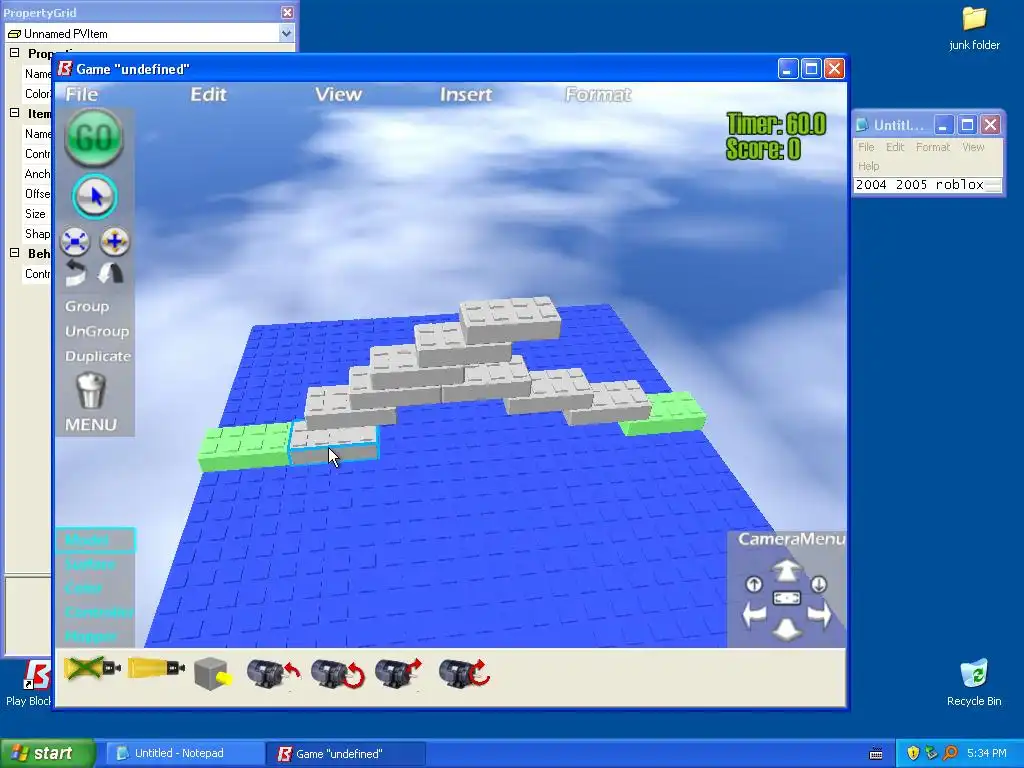Open Notepad's Format menu
This screenshot has width=1024, height=768.
933,147
